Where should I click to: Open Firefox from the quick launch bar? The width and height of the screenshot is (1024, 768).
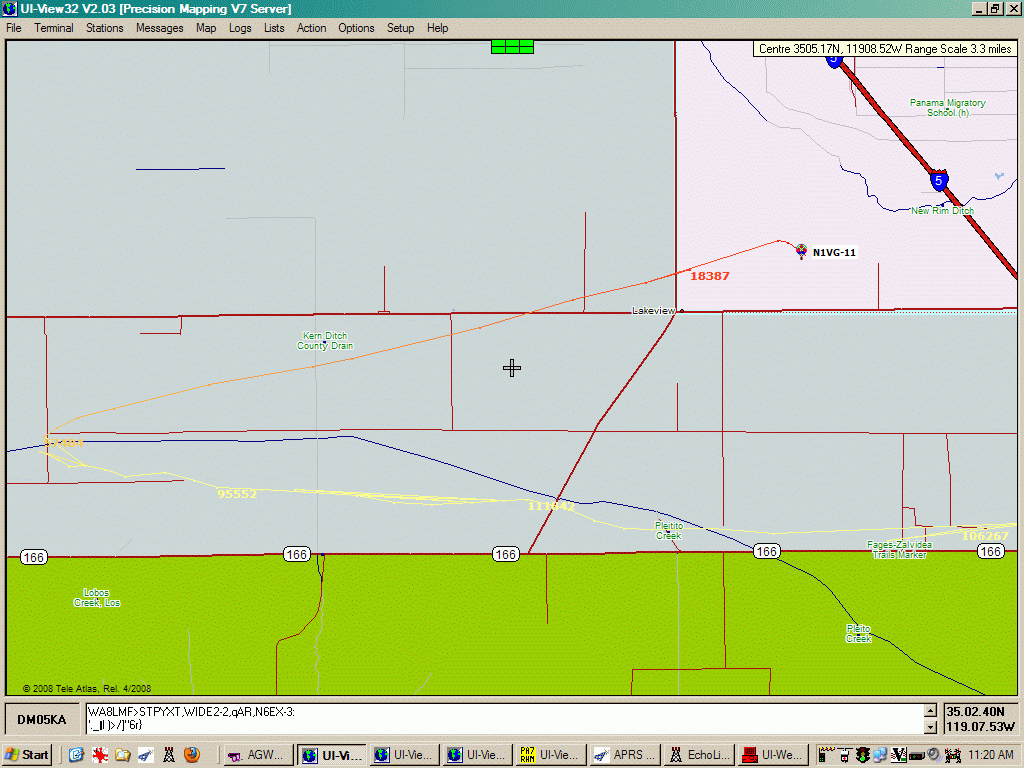pyautogui.click(x=191, y=755)
